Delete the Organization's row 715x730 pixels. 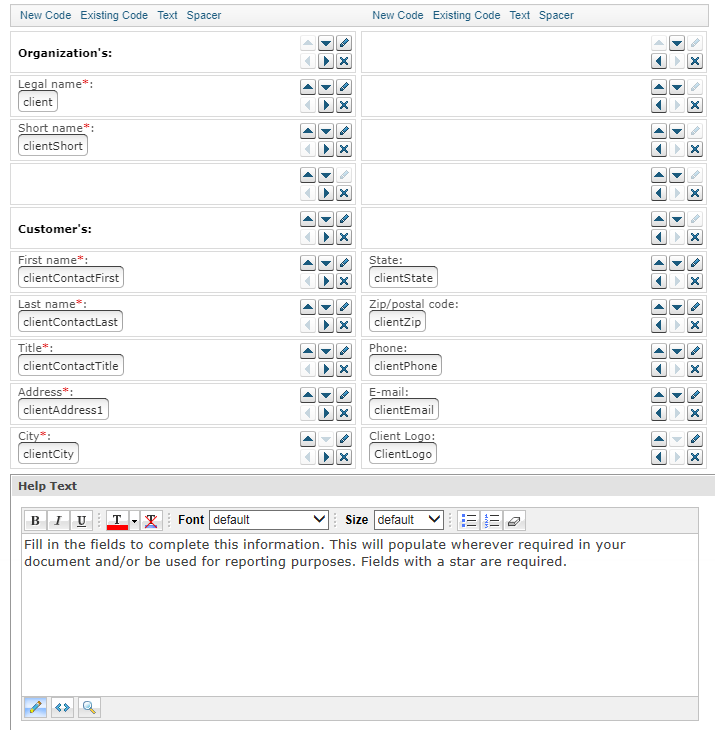[344, 61]
